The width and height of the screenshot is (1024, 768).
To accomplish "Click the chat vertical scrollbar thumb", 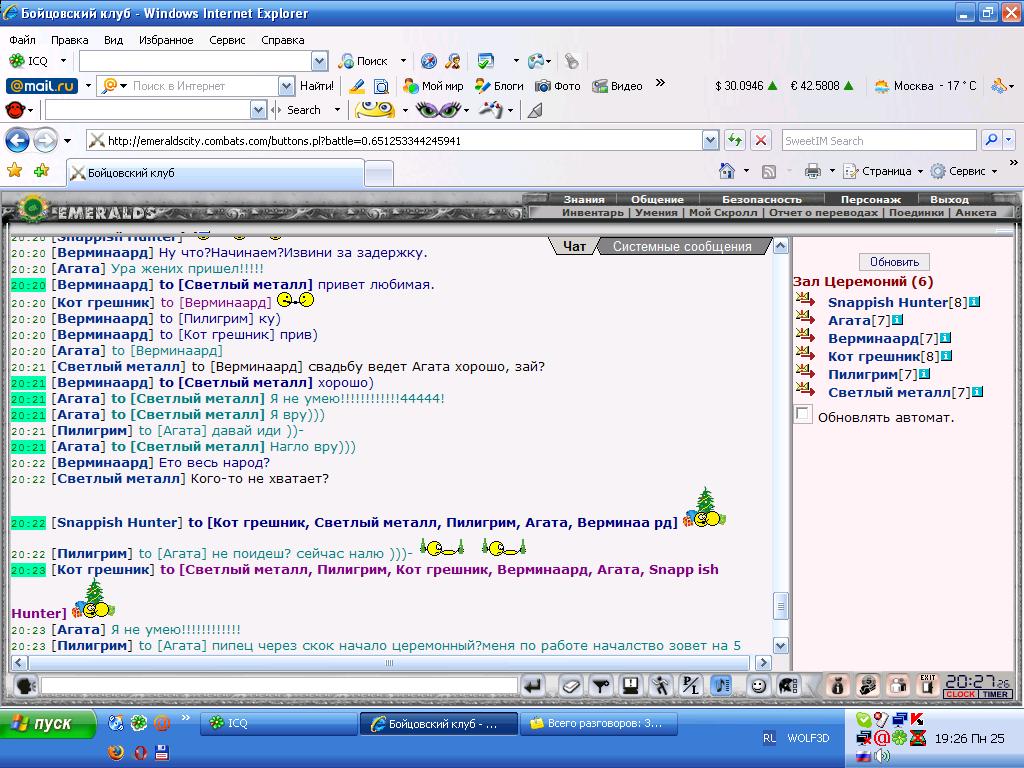I will [780, 606].
